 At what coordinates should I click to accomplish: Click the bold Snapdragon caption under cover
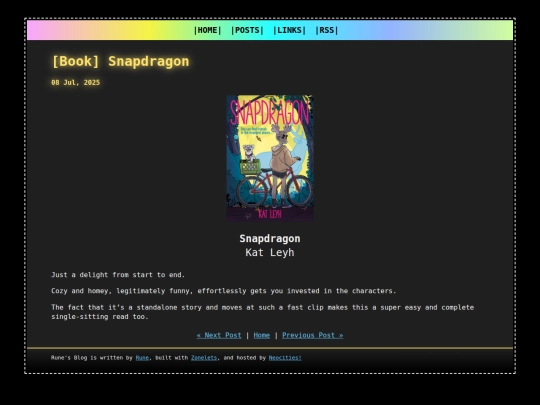click(270, 238)
